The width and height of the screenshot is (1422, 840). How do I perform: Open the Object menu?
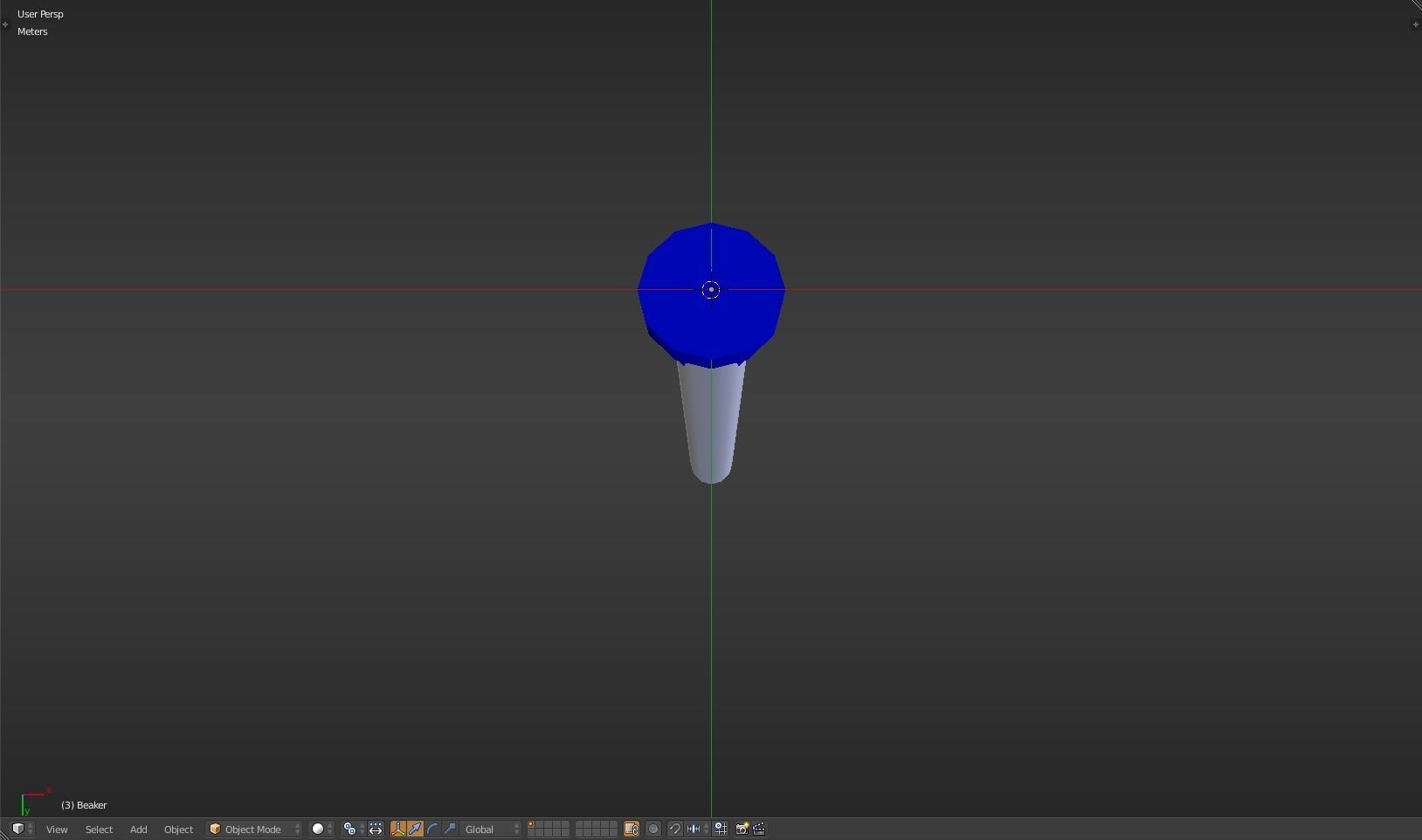(x=178, y=829)
